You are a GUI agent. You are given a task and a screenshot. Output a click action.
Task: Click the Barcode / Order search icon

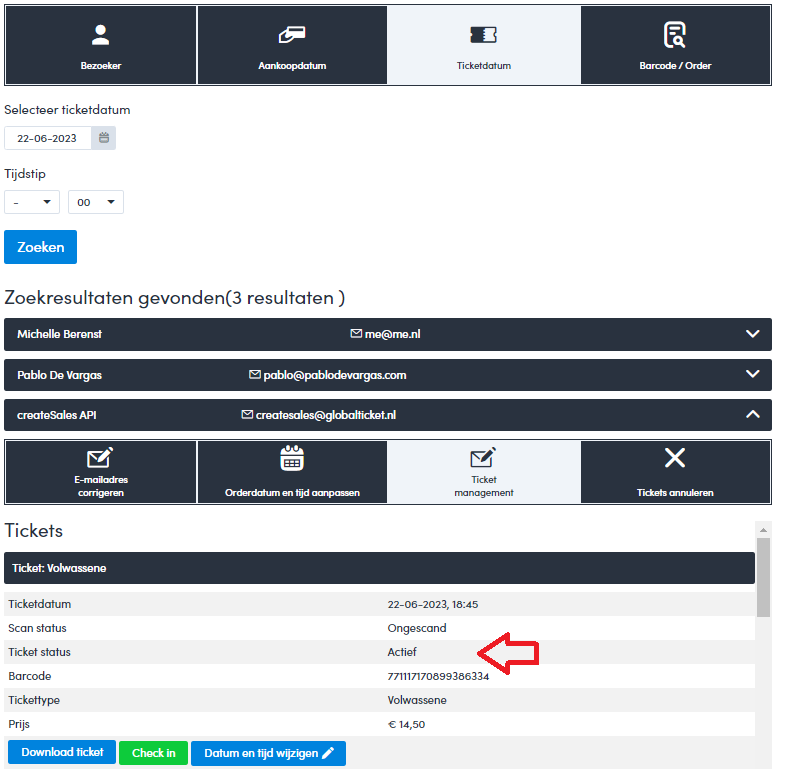pos(675,35)
